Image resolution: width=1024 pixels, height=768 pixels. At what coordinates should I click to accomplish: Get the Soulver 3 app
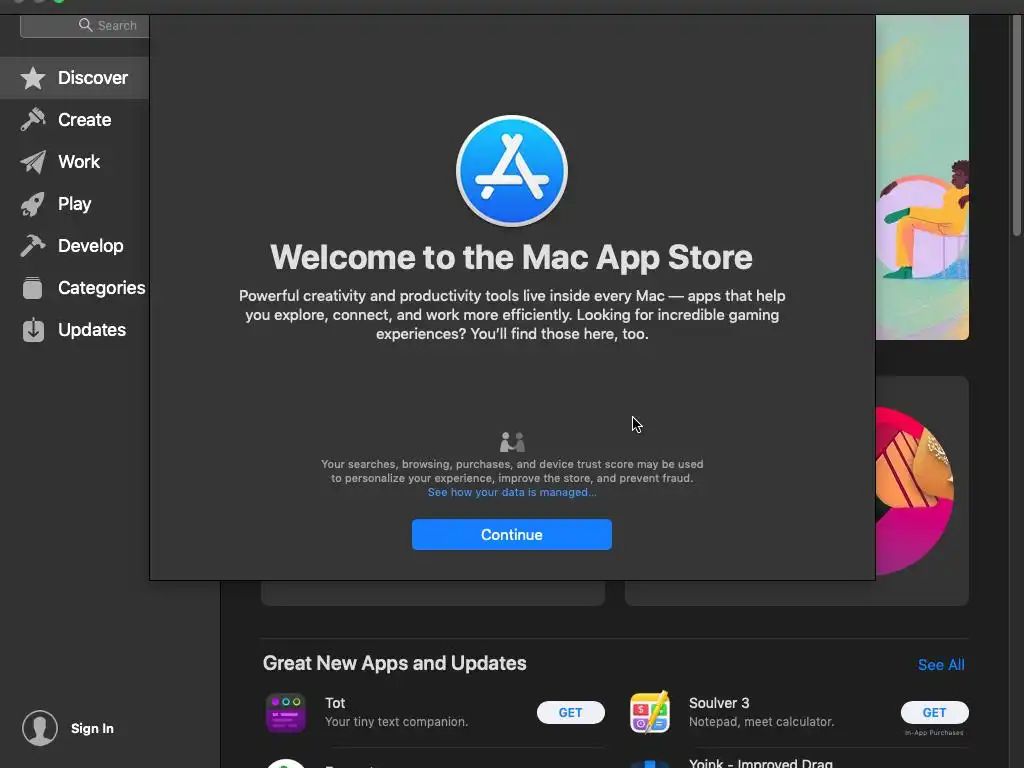(x=935, y=712)
